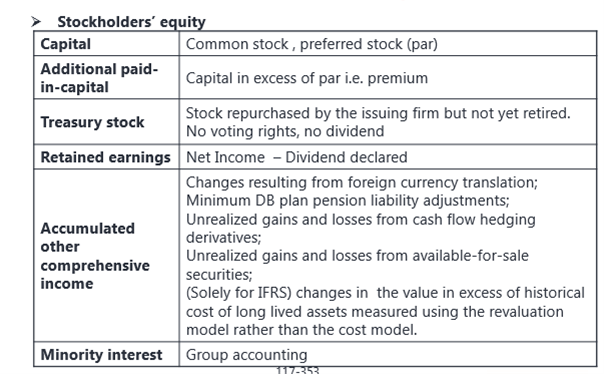Click the page number 117-353
604x374 pixels.
[x=297, y=371]
